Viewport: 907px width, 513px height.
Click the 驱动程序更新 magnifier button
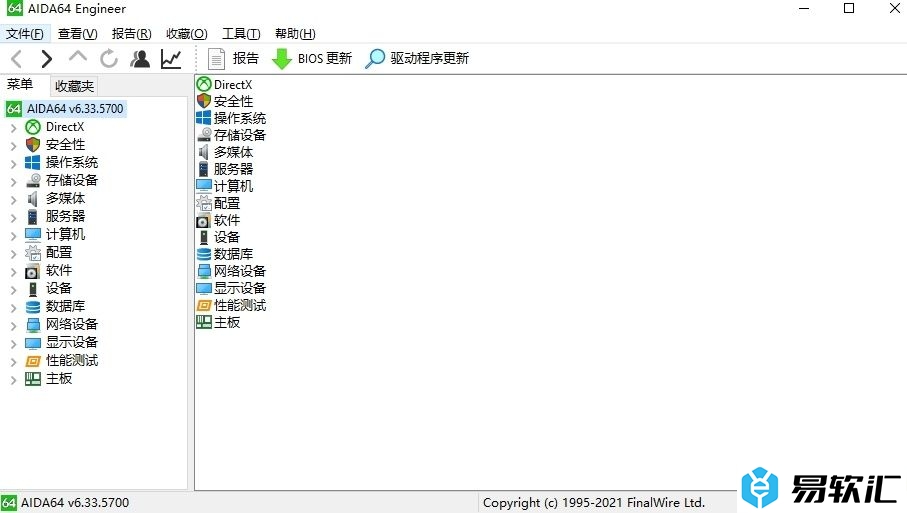(417, 58)
